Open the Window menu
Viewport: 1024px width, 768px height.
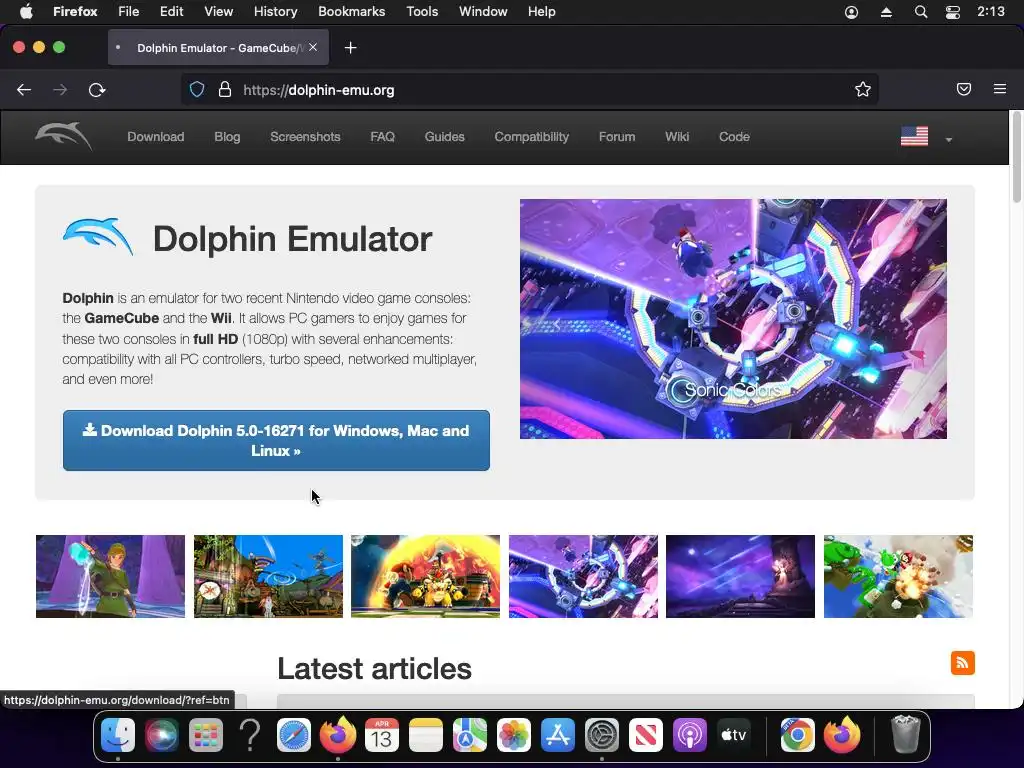(483, 11)
